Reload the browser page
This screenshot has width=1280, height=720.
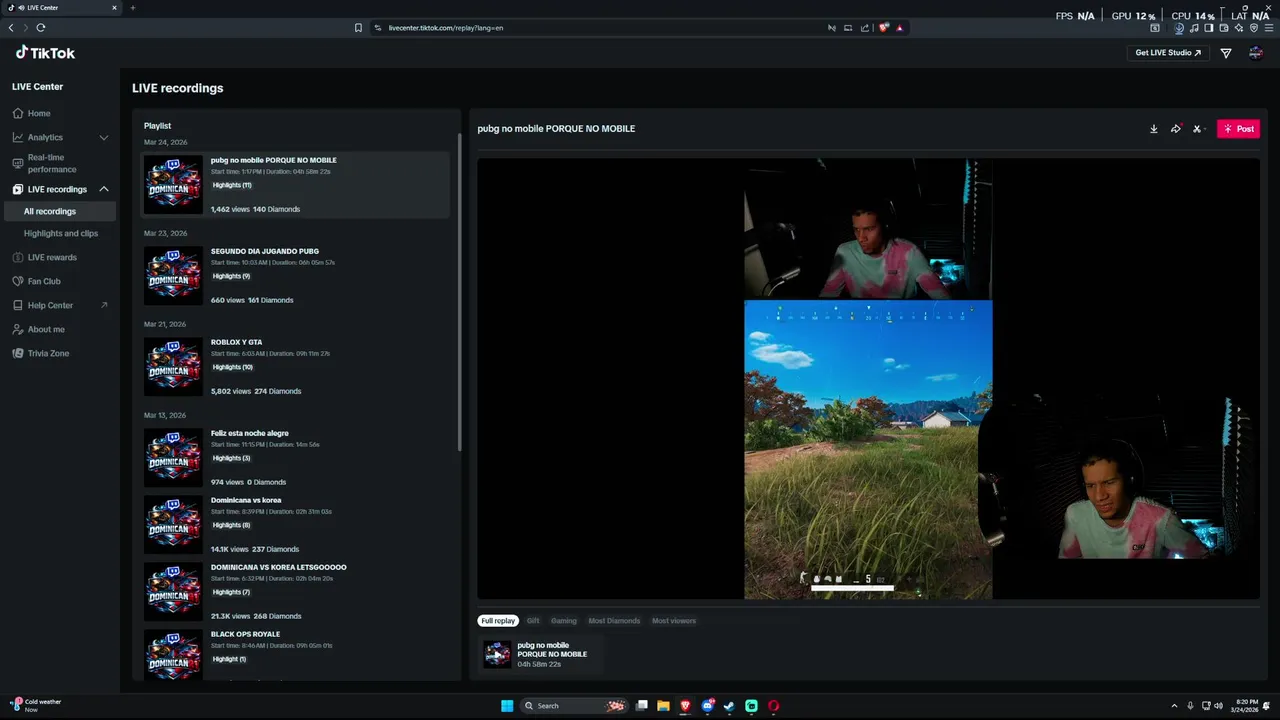coord(41,28)
